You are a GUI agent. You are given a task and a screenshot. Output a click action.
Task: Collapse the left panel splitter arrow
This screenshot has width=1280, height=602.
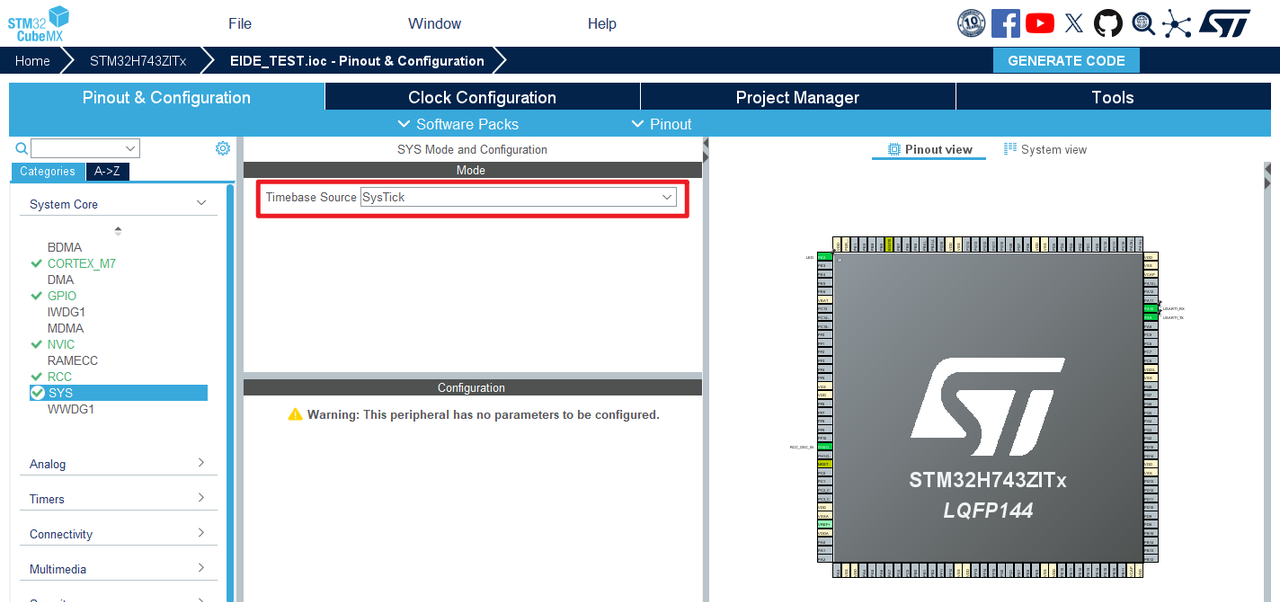click(x=705, y=149)
